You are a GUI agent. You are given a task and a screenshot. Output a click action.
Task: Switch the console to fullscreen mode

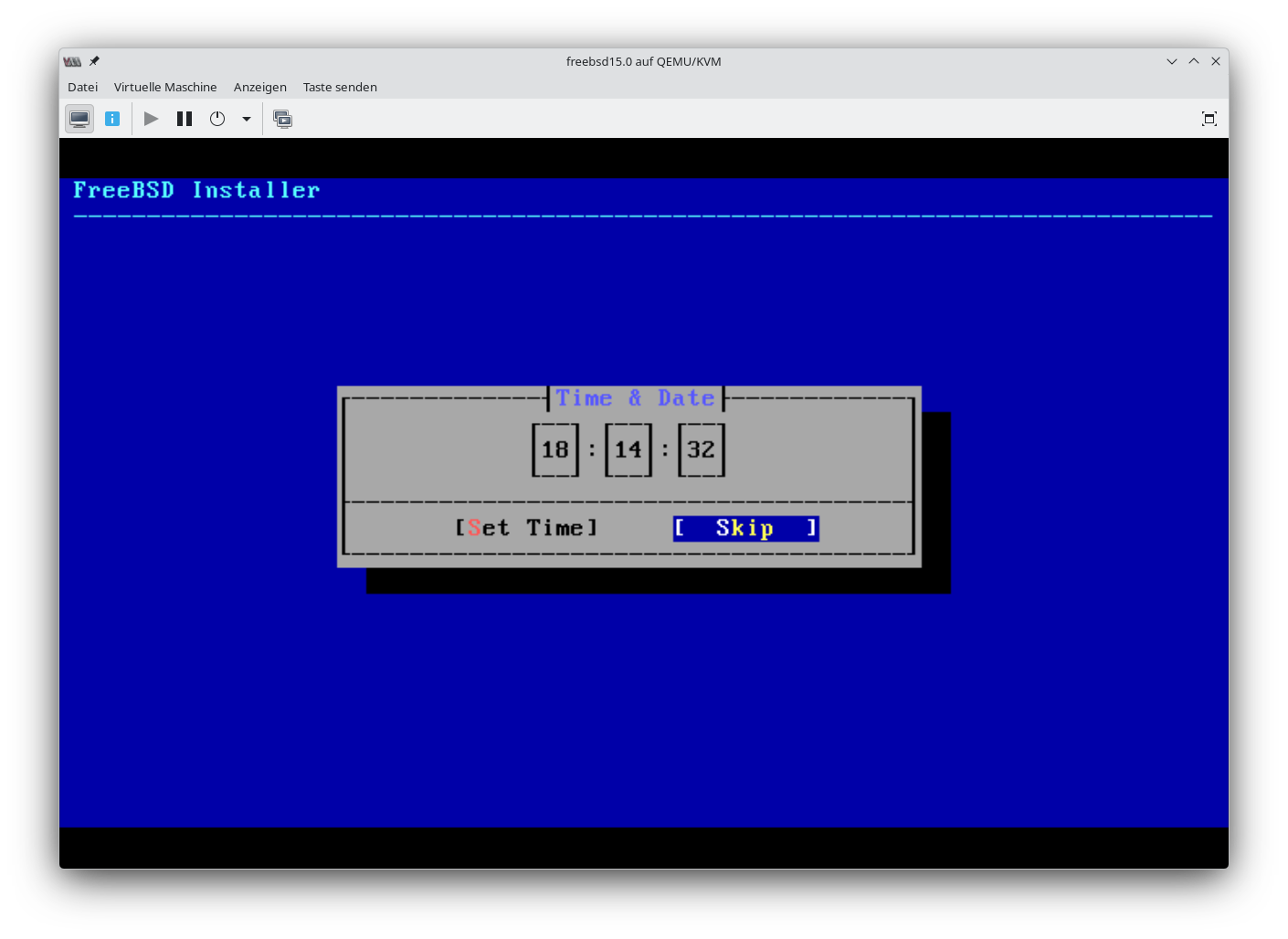1209,119
